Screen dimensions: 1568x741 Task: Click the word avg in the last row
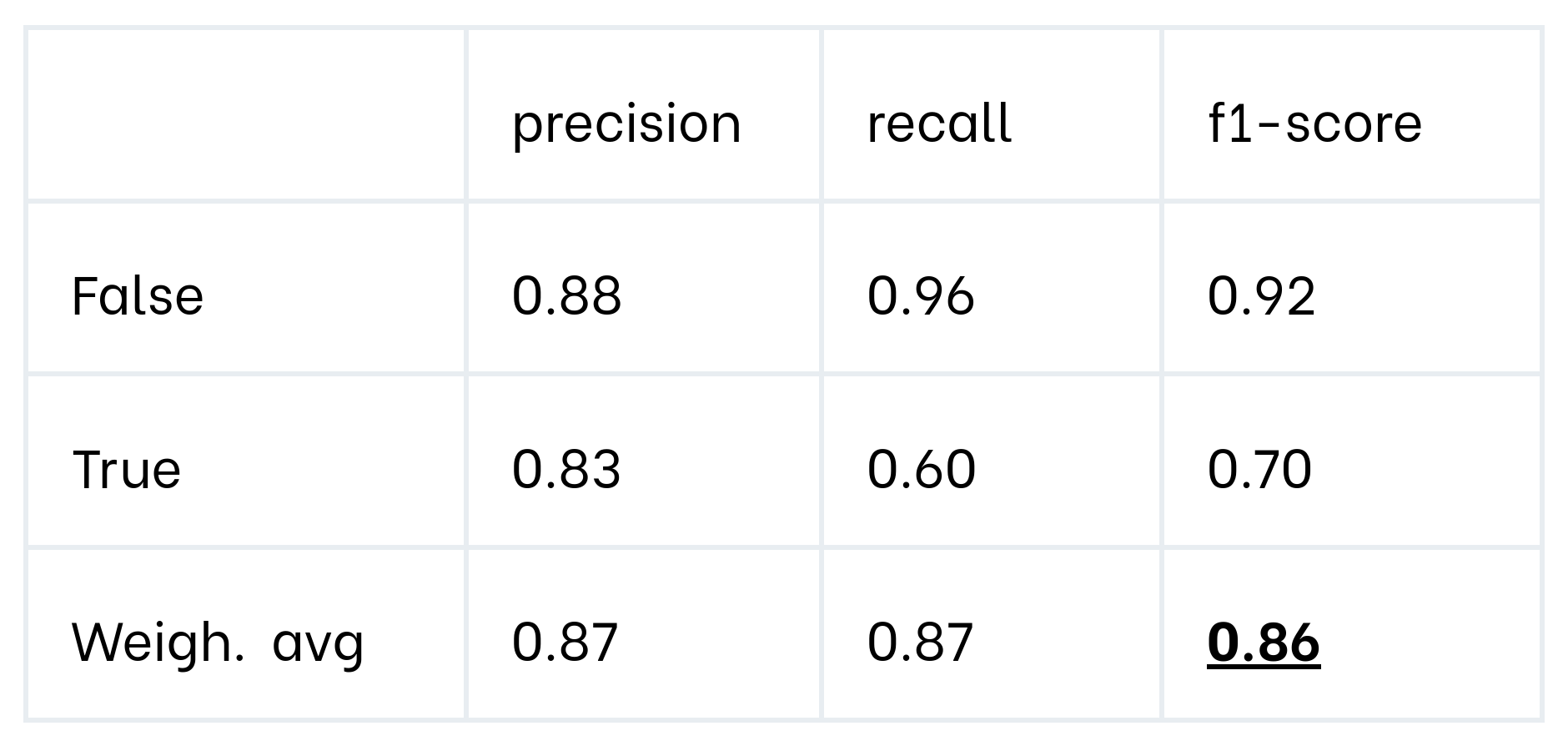coord(318,644)
